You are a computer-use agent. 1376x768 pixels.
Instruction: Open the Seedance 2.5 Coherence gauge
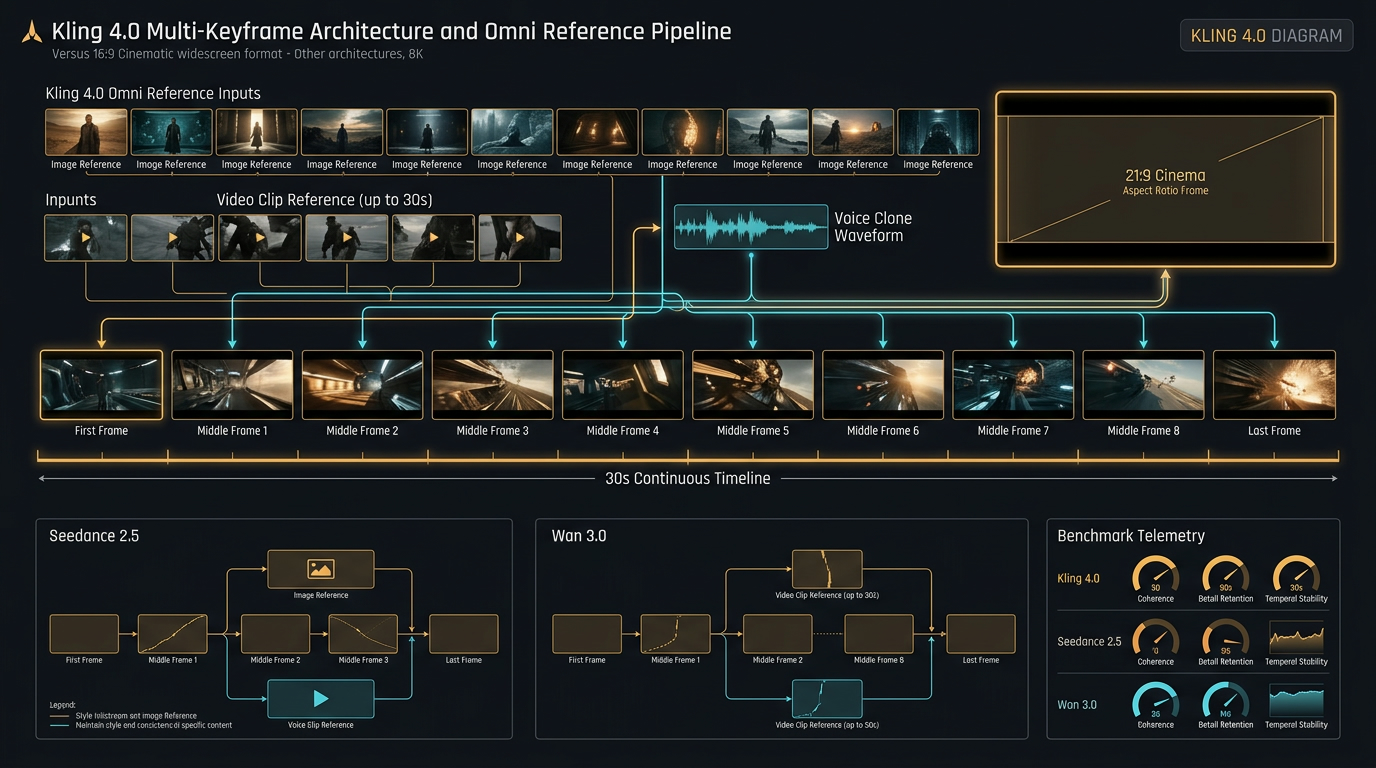(1155, 637)
